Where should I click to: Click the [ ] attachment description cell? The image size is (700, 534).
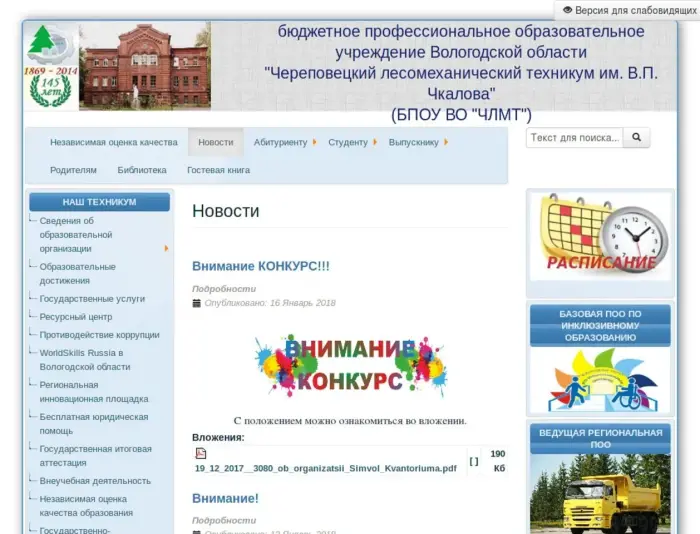coord(474,461)
